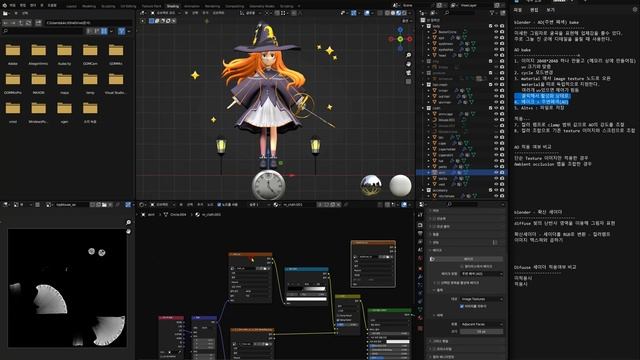
Task: Open Material properties tab icon
Action: [x=420, y=318]
